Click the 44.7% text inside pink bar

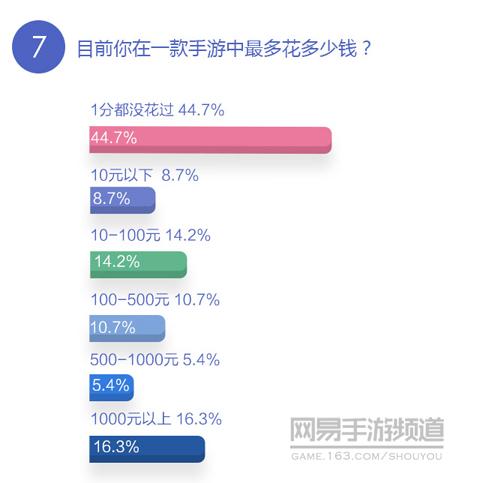(x=114, y=137)
